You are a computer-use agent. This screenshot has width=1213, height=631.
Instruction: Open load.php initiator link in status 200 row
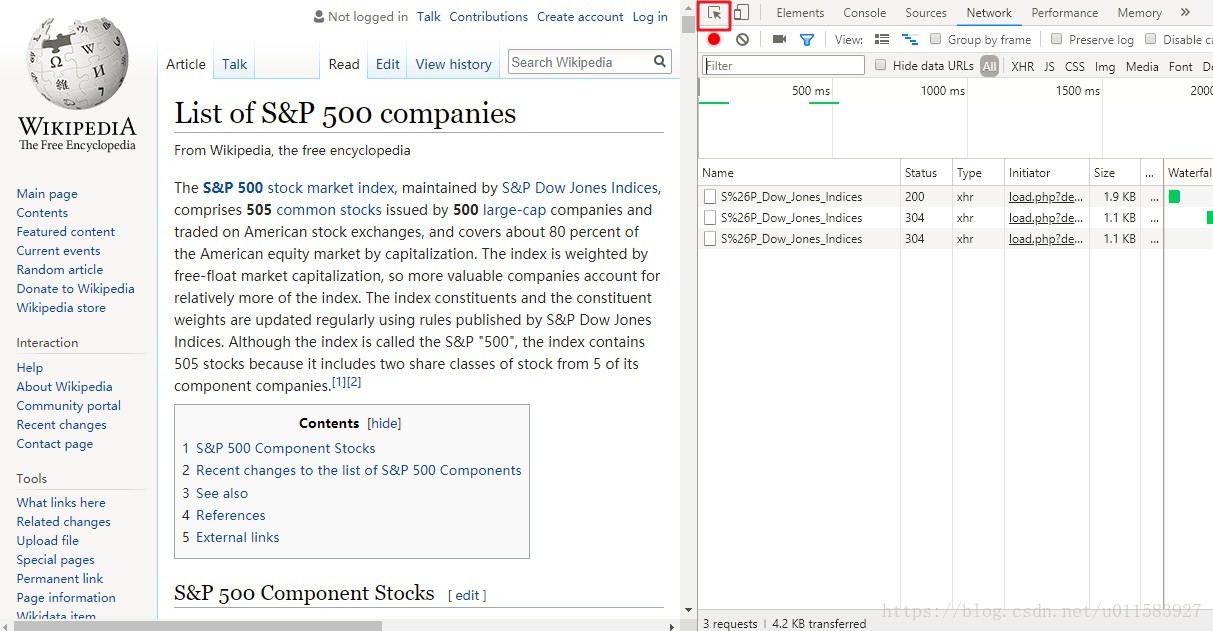(1046, 197)
